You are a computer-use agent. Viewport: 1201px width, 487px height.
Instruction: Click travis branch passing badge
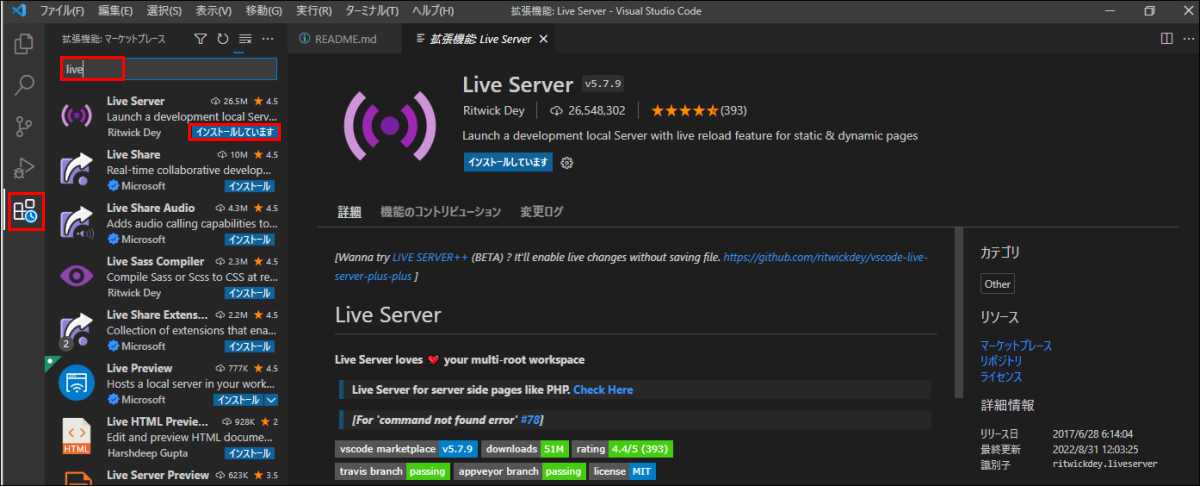click(x=392, y=471)
